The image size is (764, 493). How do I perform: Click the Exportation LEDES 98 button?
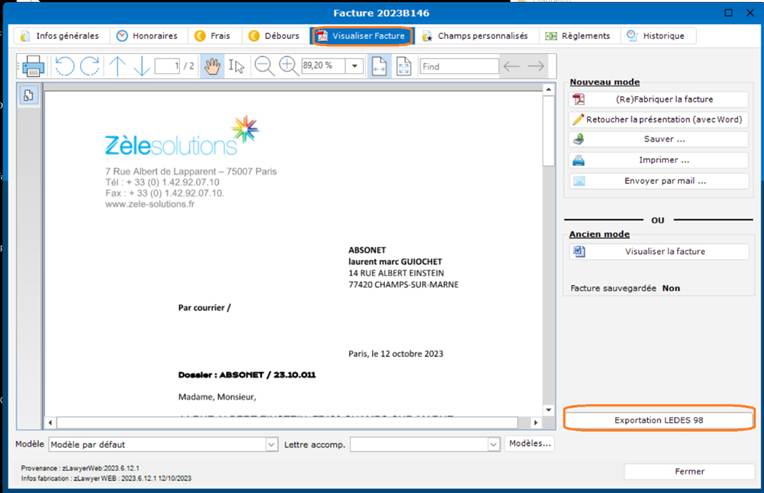(658, 420)
